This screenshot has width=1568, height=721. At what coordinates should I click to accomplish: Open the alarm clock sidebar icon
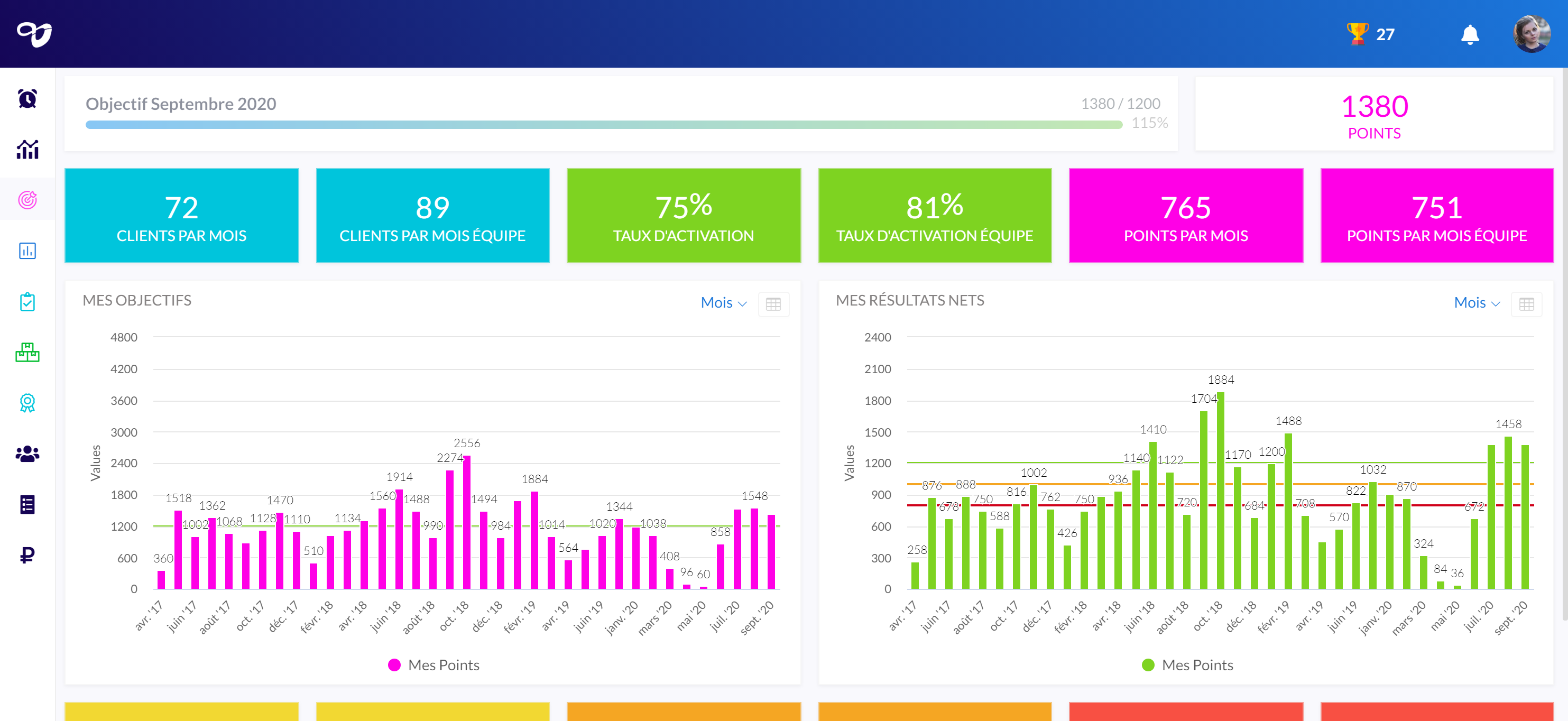pyautogui.click(x=27, y=98)
